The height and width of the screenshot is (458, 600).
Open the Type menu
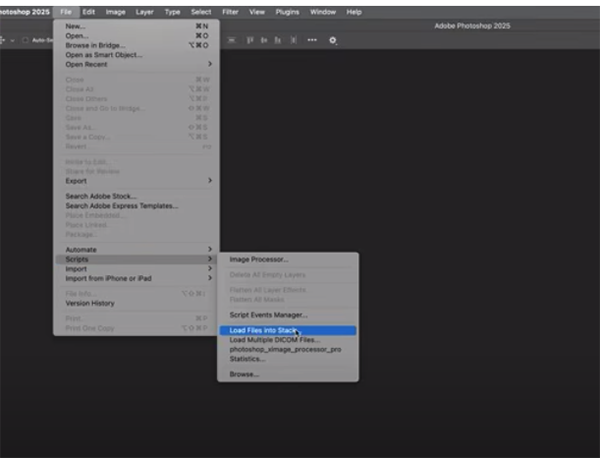point(172,12)
